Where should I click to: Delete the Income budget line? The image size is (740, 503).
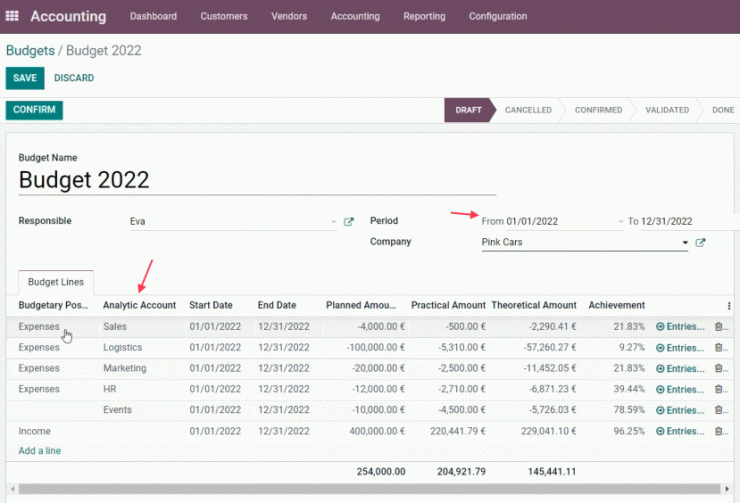coord(719,431)
